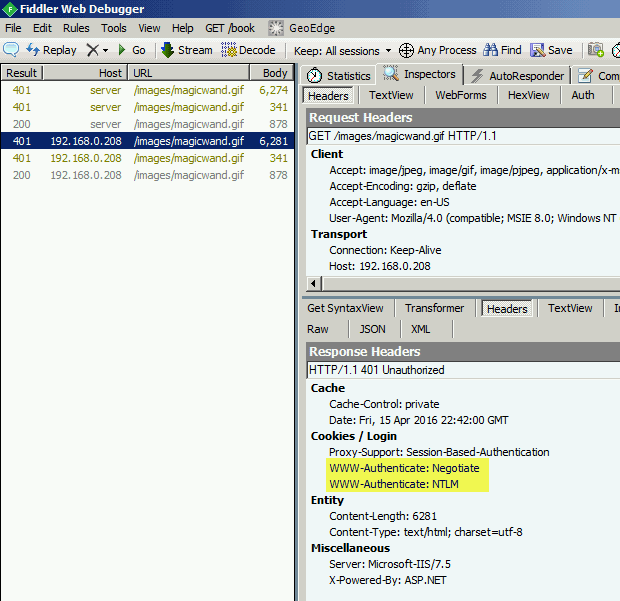Click the Get SyntaxView button
620x601 pixels.
pyautogui.click(x=345, y=308)
